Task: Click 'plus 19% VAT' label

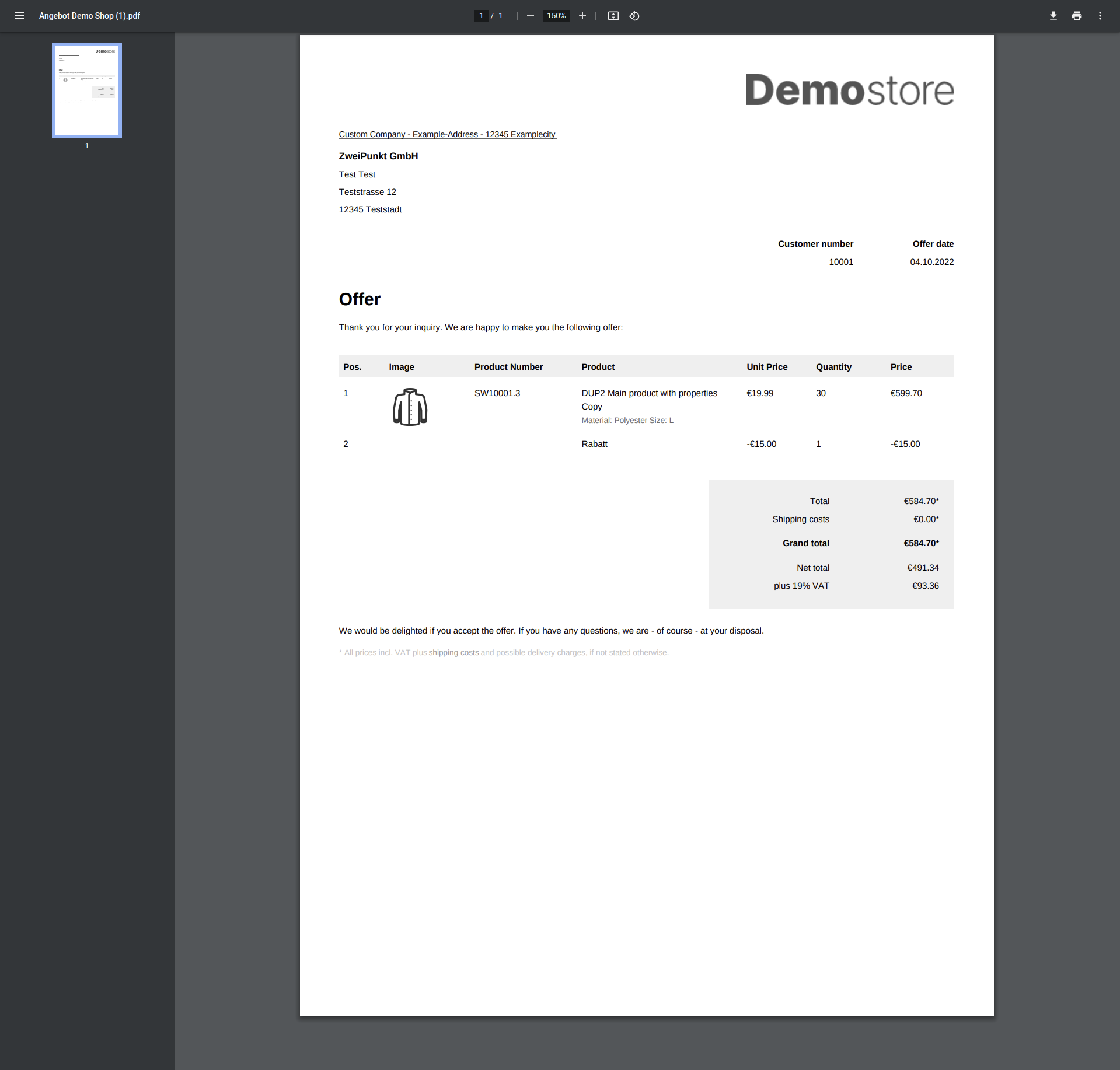Action: [x=801, y=586]
